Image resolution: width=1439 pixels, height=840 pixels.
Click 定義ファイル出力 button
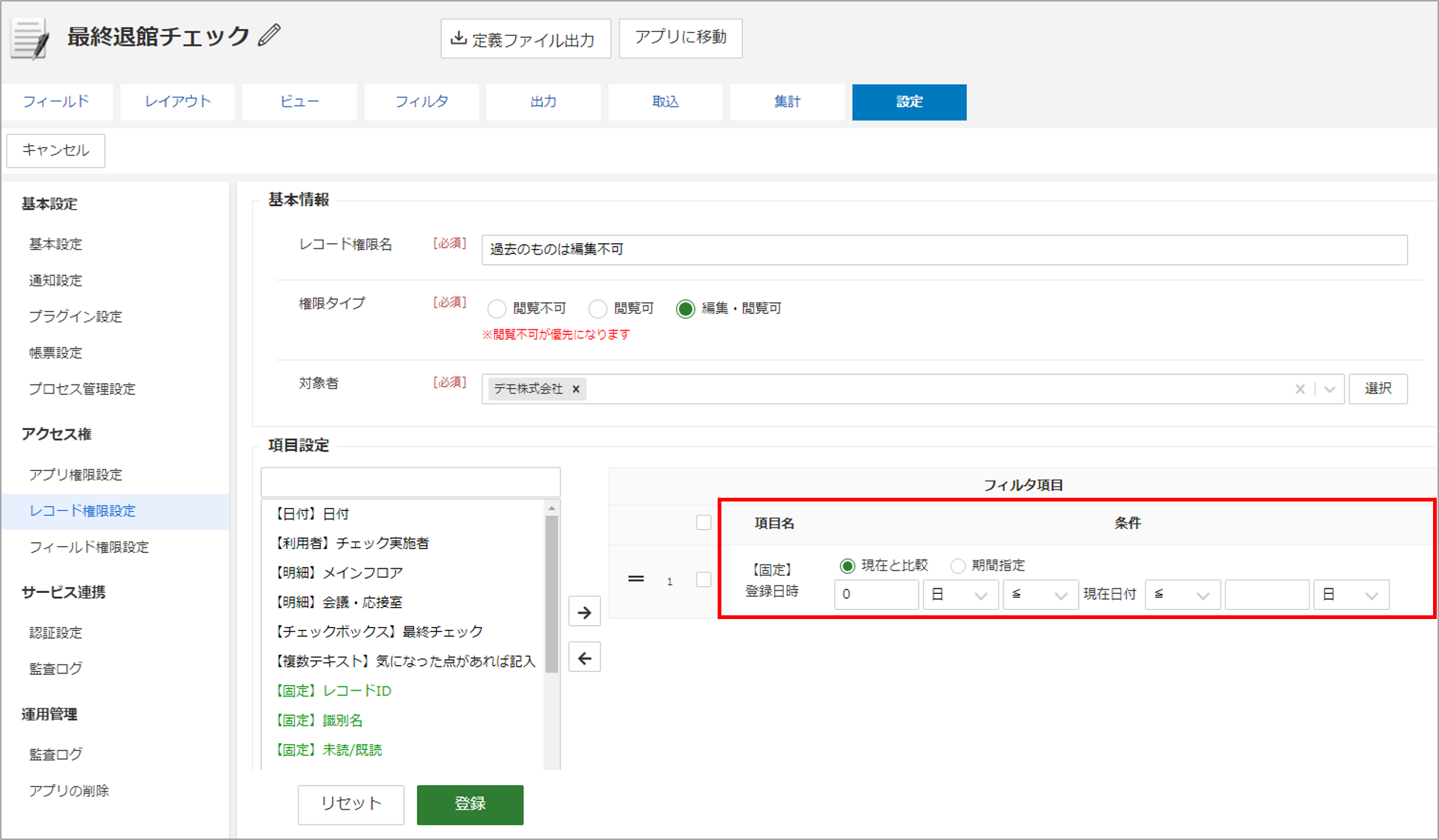coord(526,39)
